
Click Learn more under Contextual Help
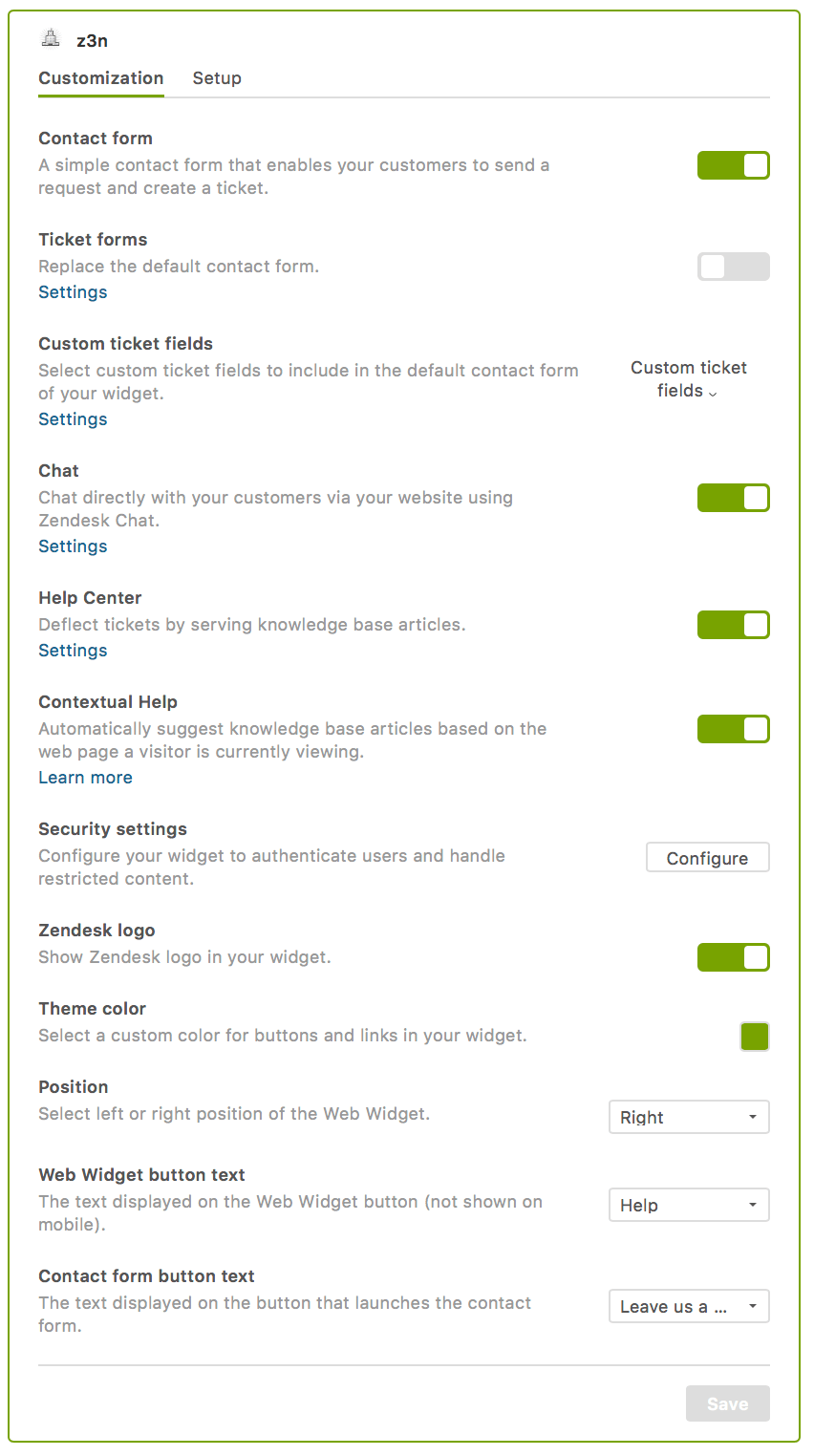[85, 777]
